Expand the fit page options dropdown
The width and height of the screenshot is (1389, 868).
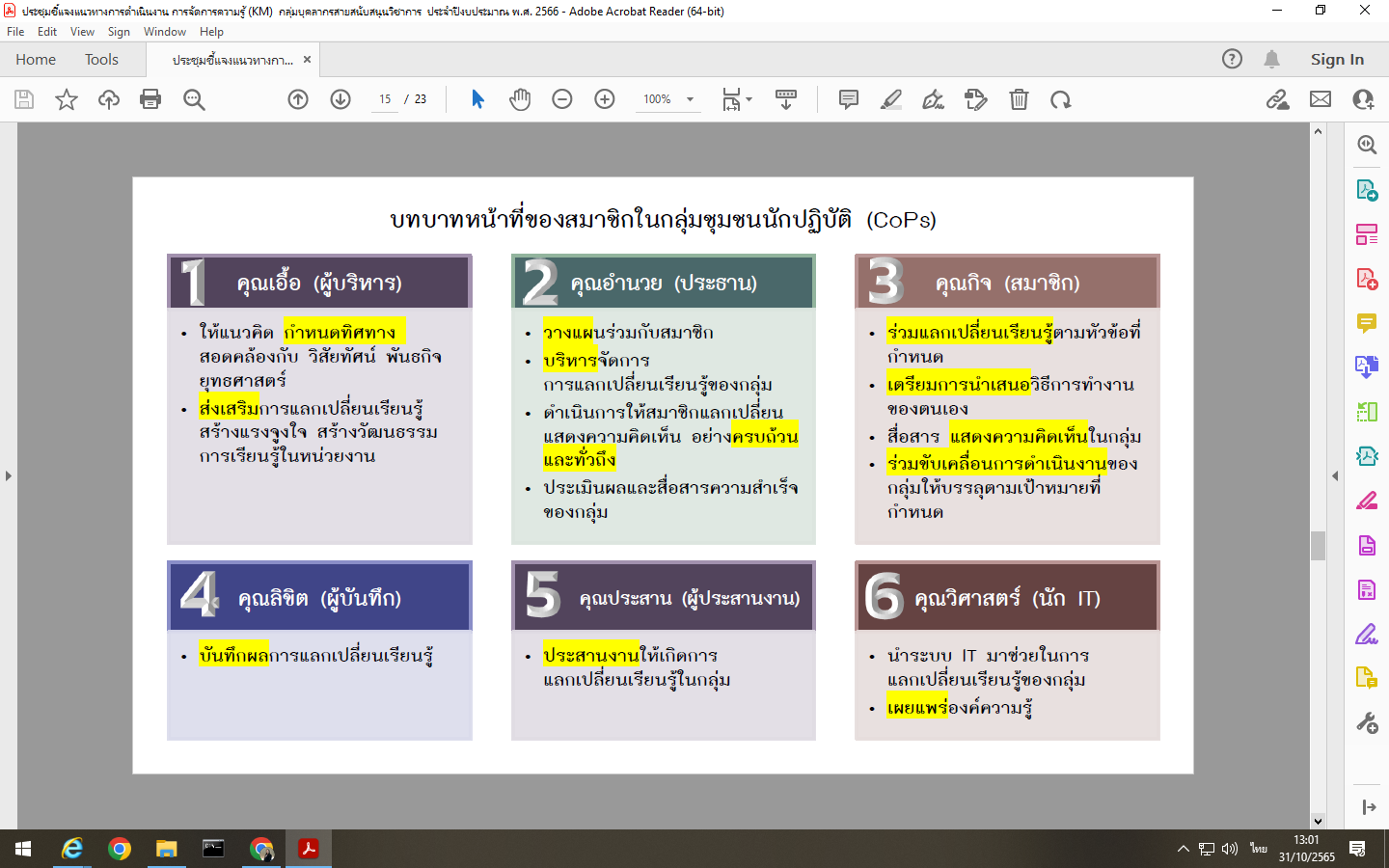(749, 99)
